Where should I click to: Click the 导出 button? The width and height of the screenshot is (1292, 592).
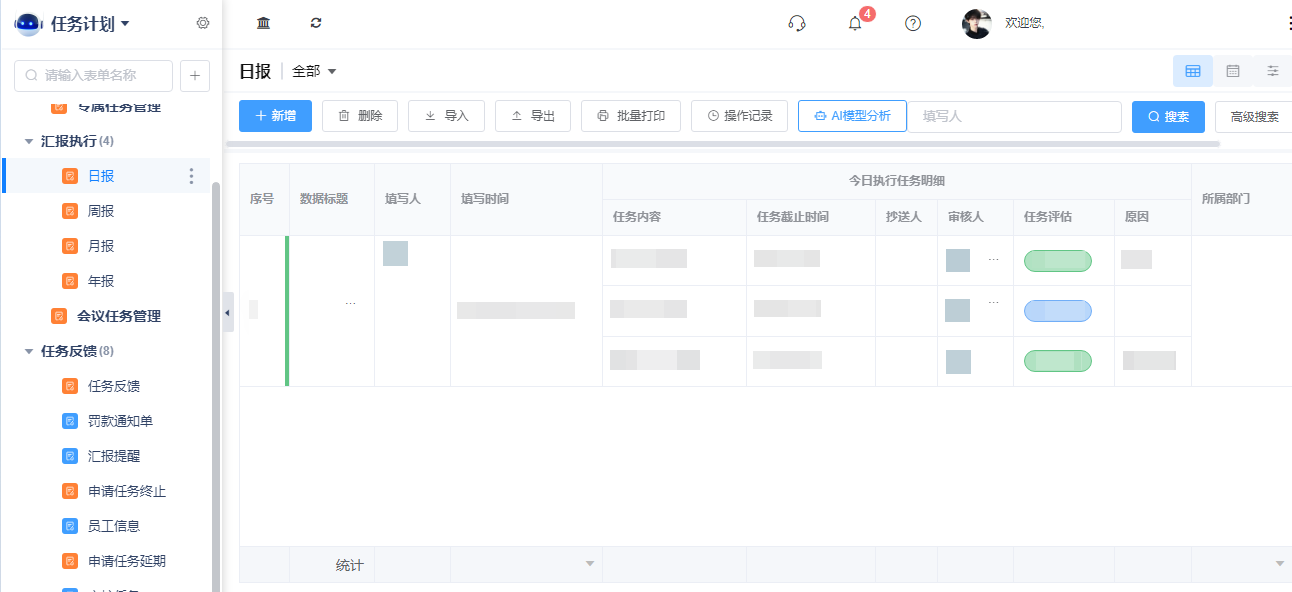(533, 116)
